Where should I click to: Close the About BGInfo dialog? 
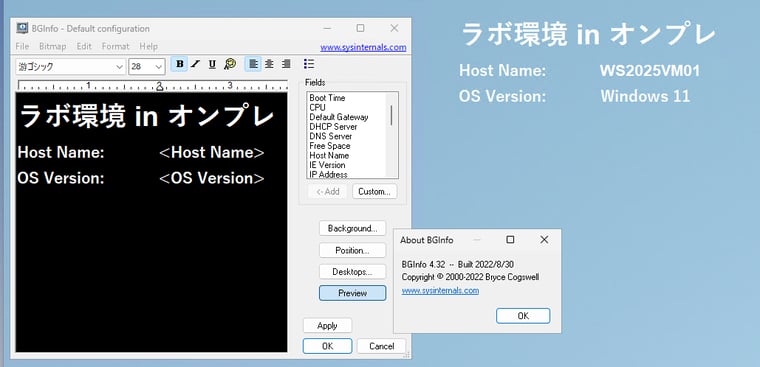(544, 239)
